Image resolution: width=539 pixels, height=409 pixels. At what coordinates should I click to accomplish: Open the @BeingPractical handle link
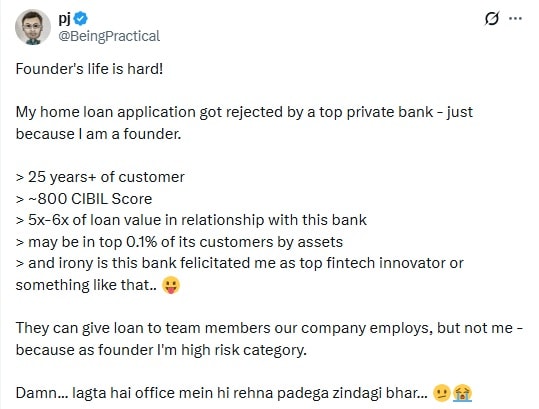[109, 36]
